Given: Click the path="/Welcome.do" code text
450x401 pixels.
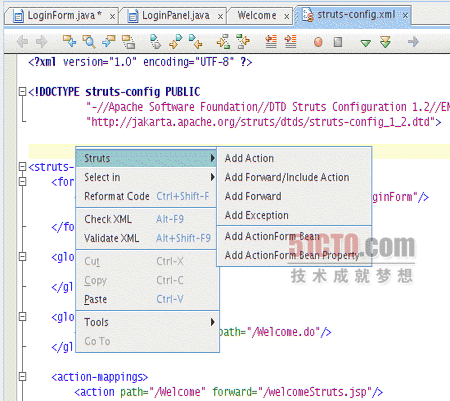Looking at the screenshot, I should point(275,332).
